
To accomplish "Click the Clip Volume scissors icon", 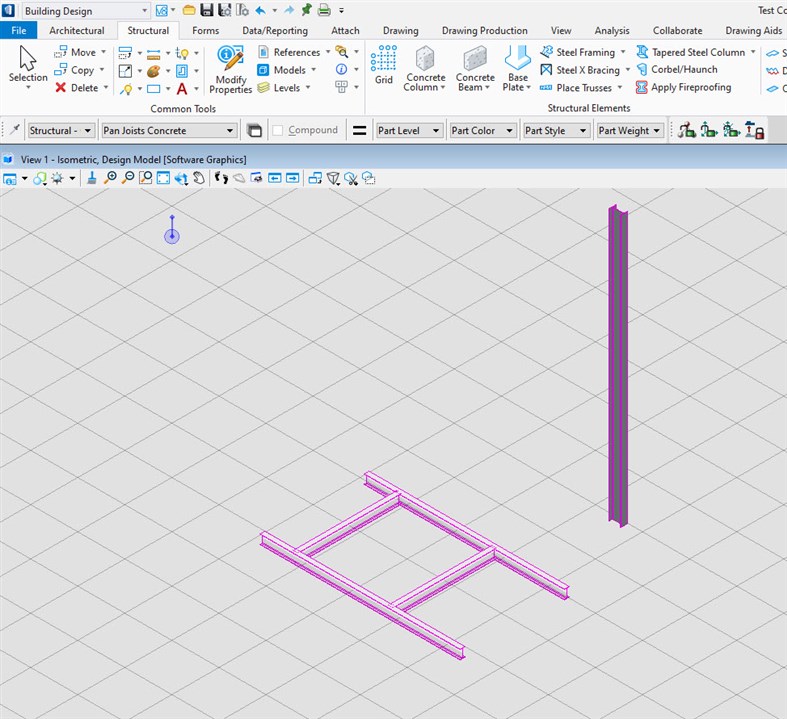I will coord(351,179).
